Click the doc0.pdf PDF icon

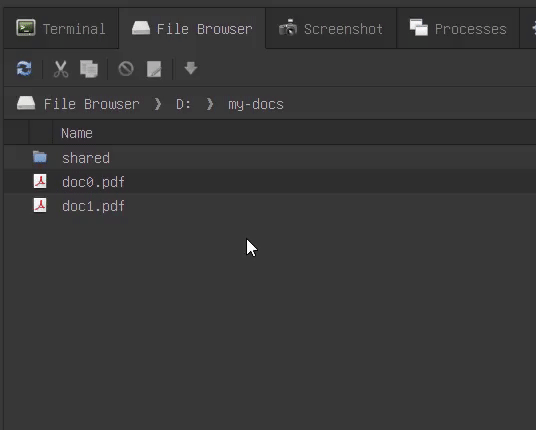40,182
